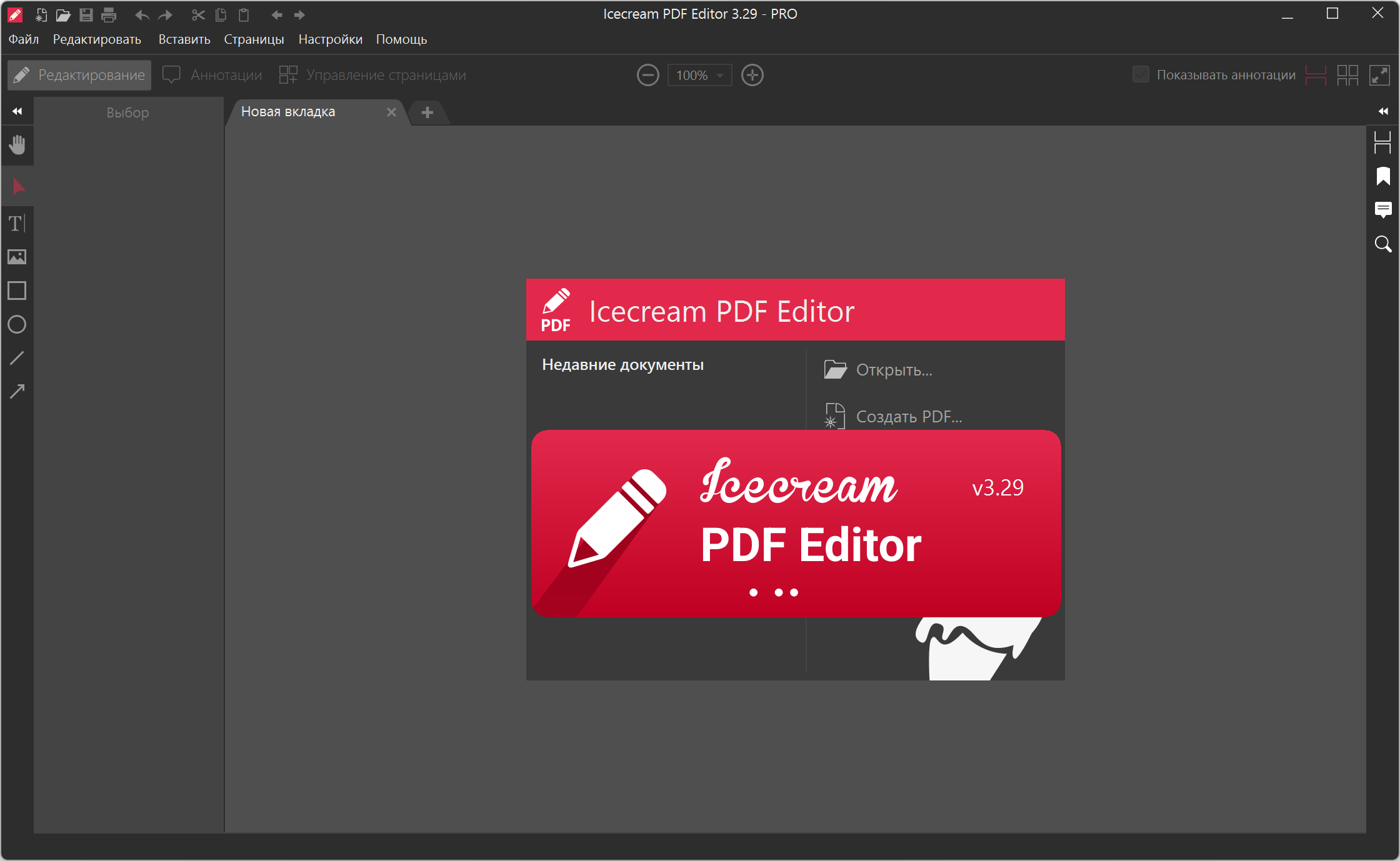Click Создать PDF... link
1400x861 pixels.
click(908, 416)
